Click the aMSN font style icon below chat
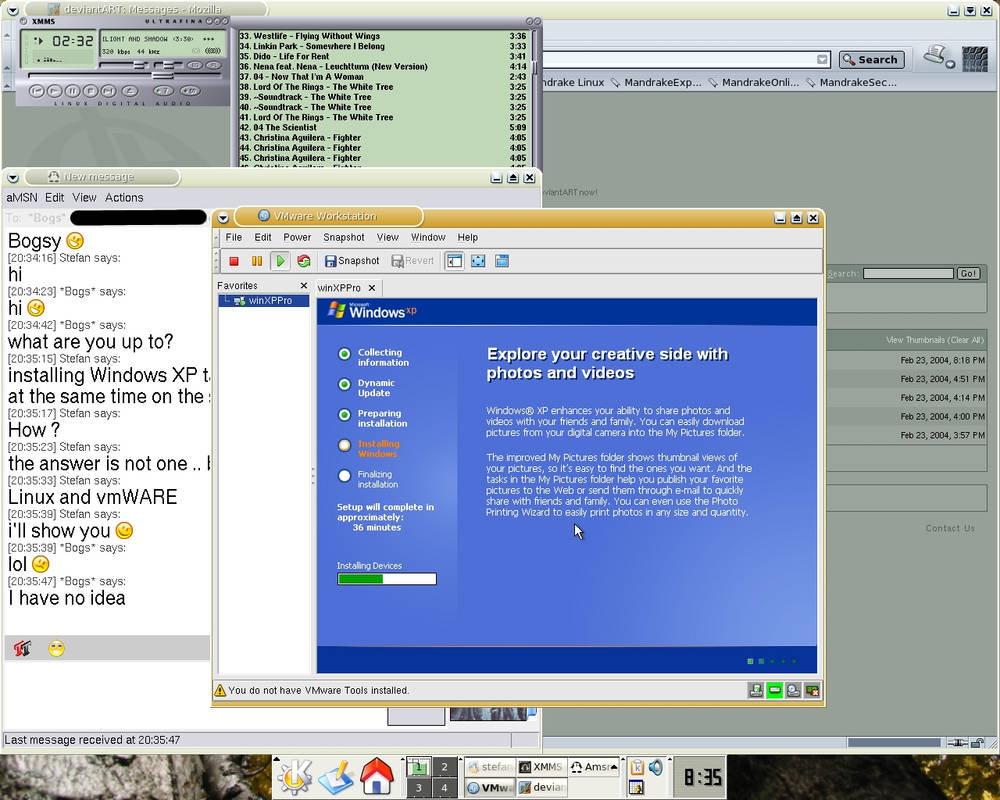This screenshot has height=800, width=1000. coord(22,649)
